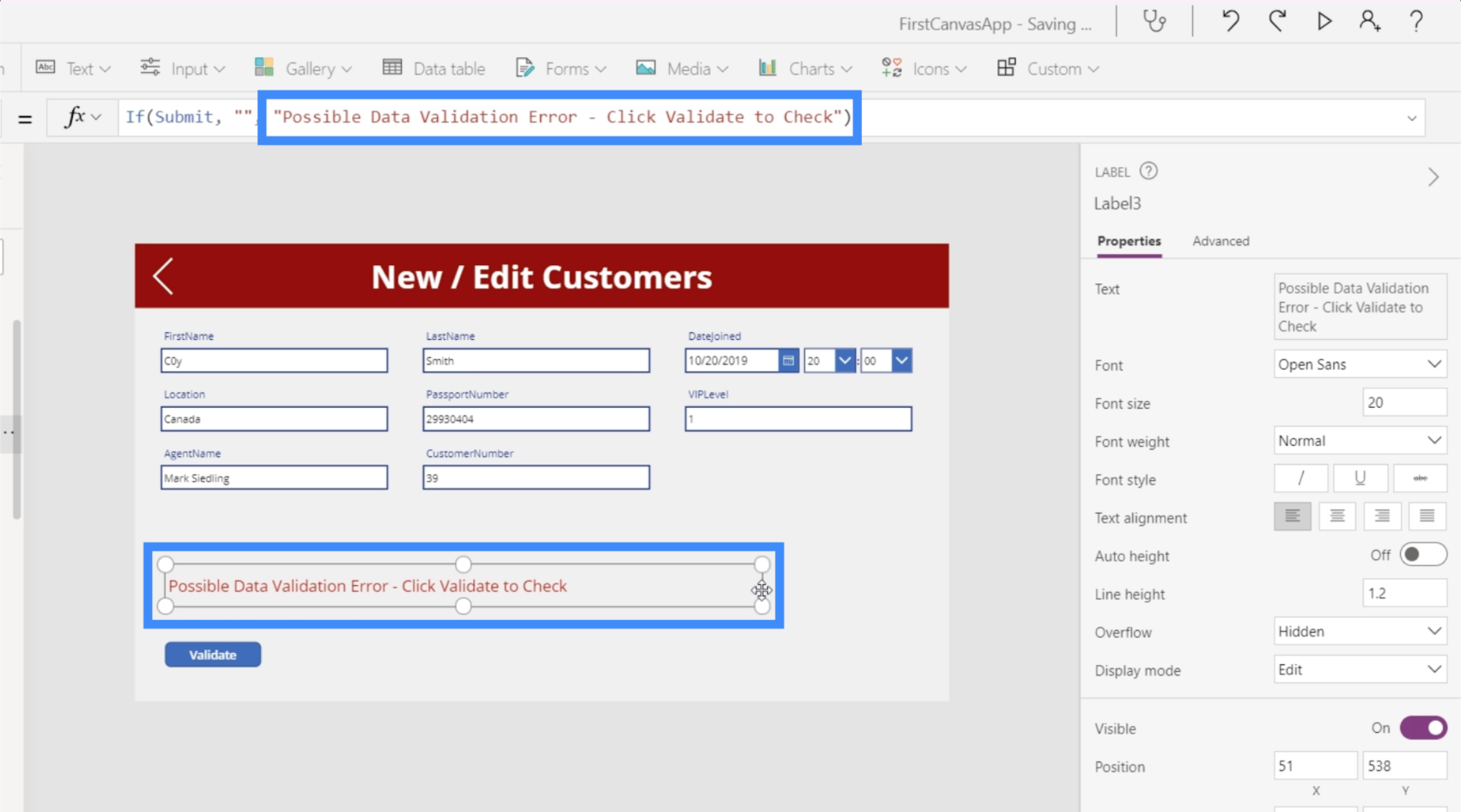Click the left panel scrollbar
1461x812 pixels.
coord(17,420)
